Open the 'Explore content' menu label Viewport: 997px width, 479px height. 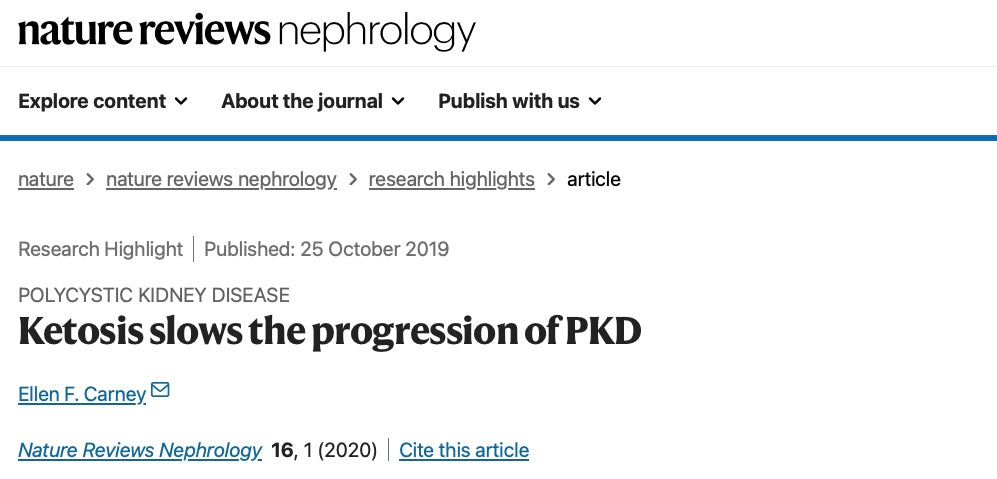coord(92,101)
